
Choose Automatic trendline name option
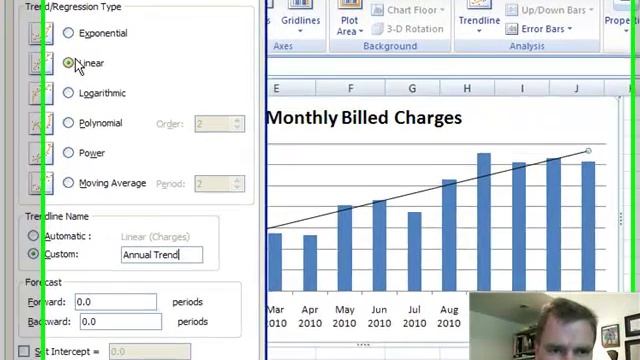tap(33, 236)
